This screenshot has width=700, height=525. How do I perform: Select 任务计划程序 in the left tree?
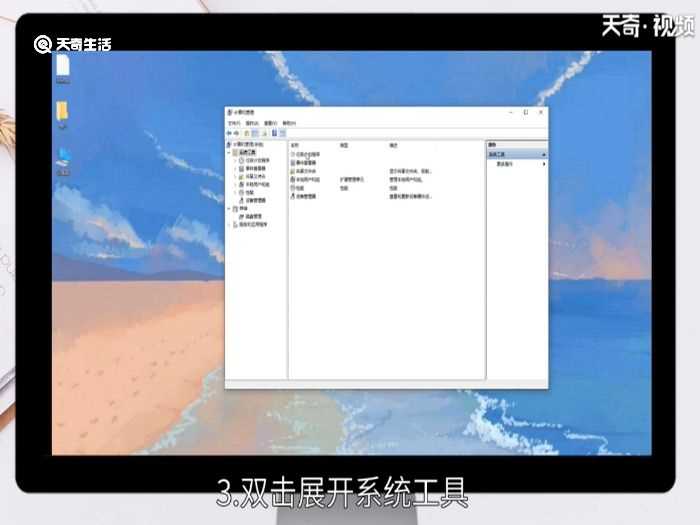tap(258, 160)
